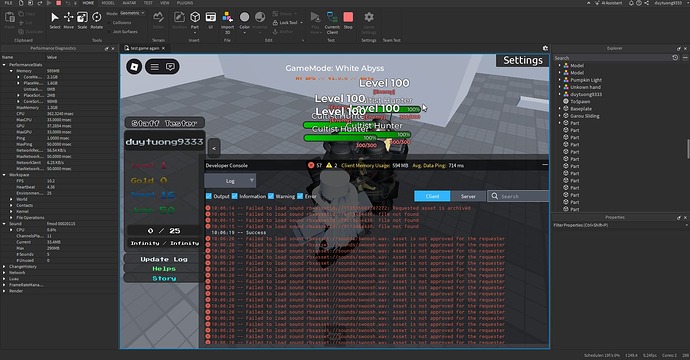Switch to the VIEW ribbon tab
The image size is (690, 360).
tap(165, 3)
